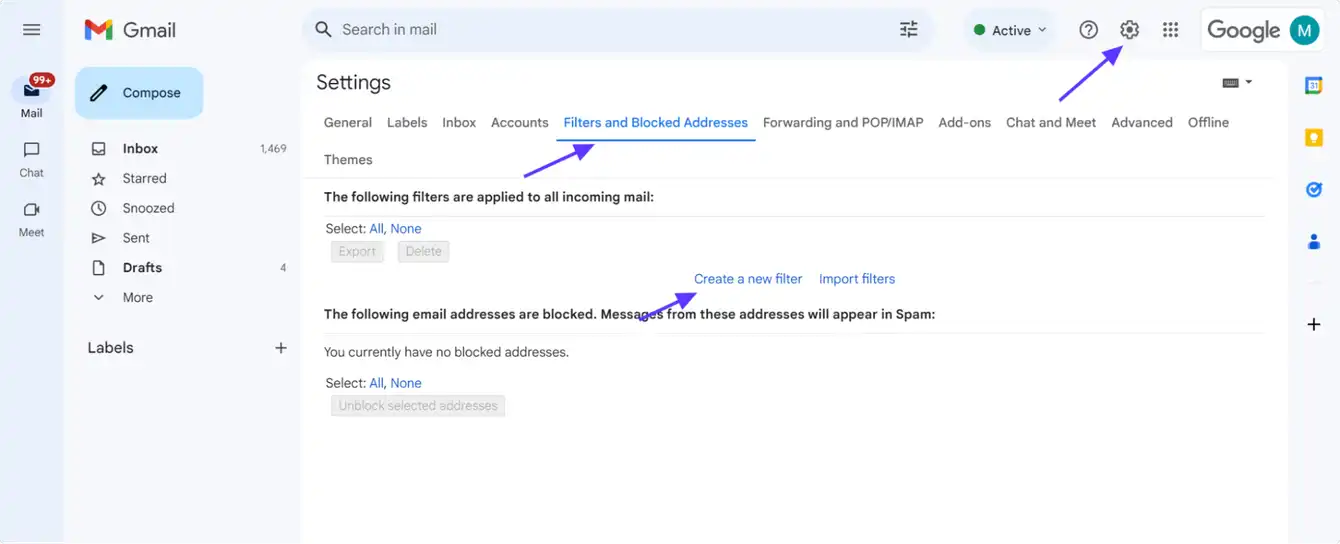Select All filters link
This screenshot has height=544, width=1340.
[376, 229]
